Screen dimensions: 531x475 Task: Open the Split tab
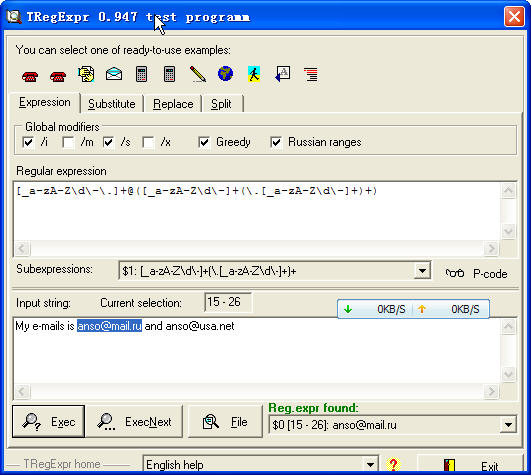pyautogui.click(x=221, y=104)
